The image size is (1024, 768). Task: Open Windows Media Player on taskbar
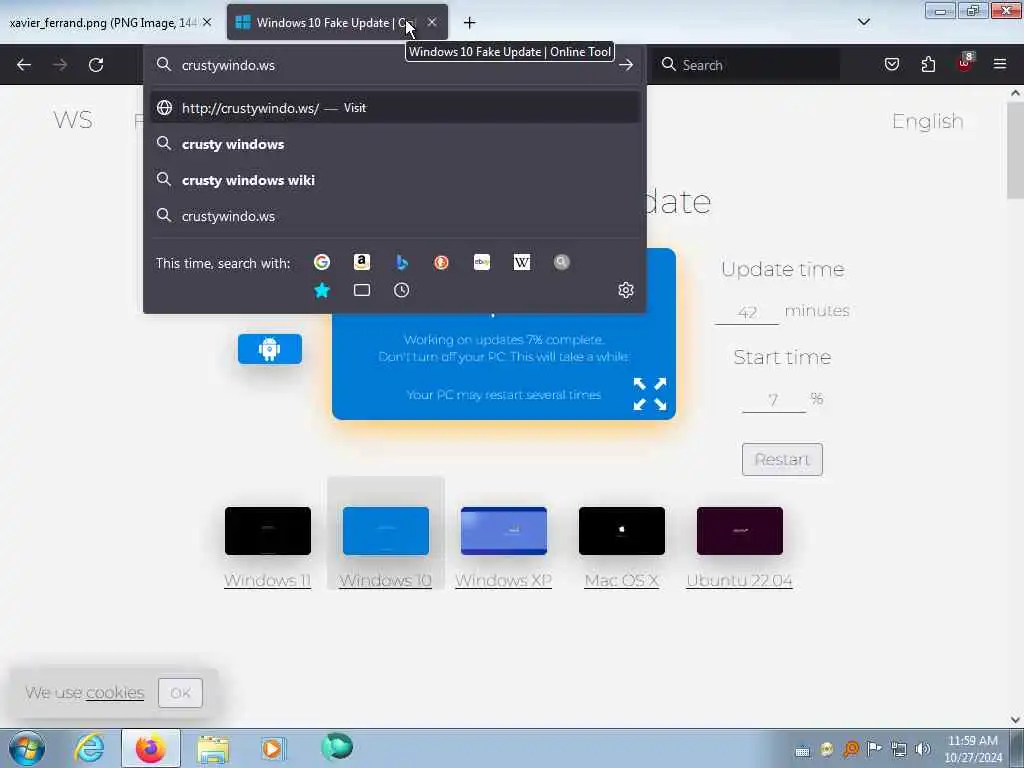click(272, 748)
